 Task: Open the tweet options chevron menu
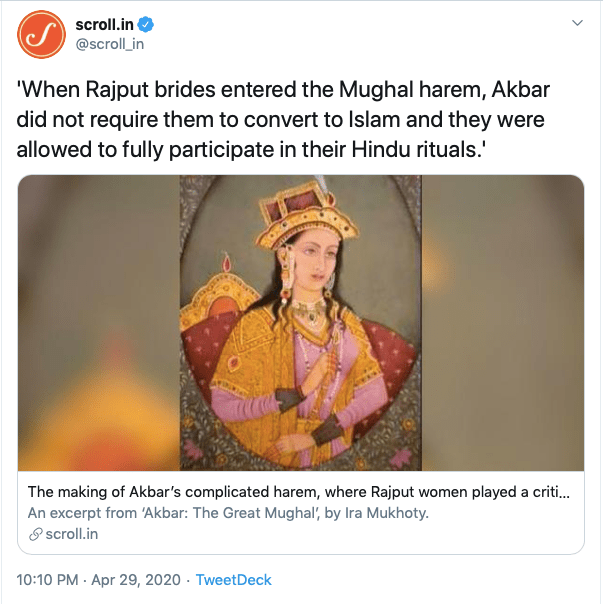coord(576,23)
